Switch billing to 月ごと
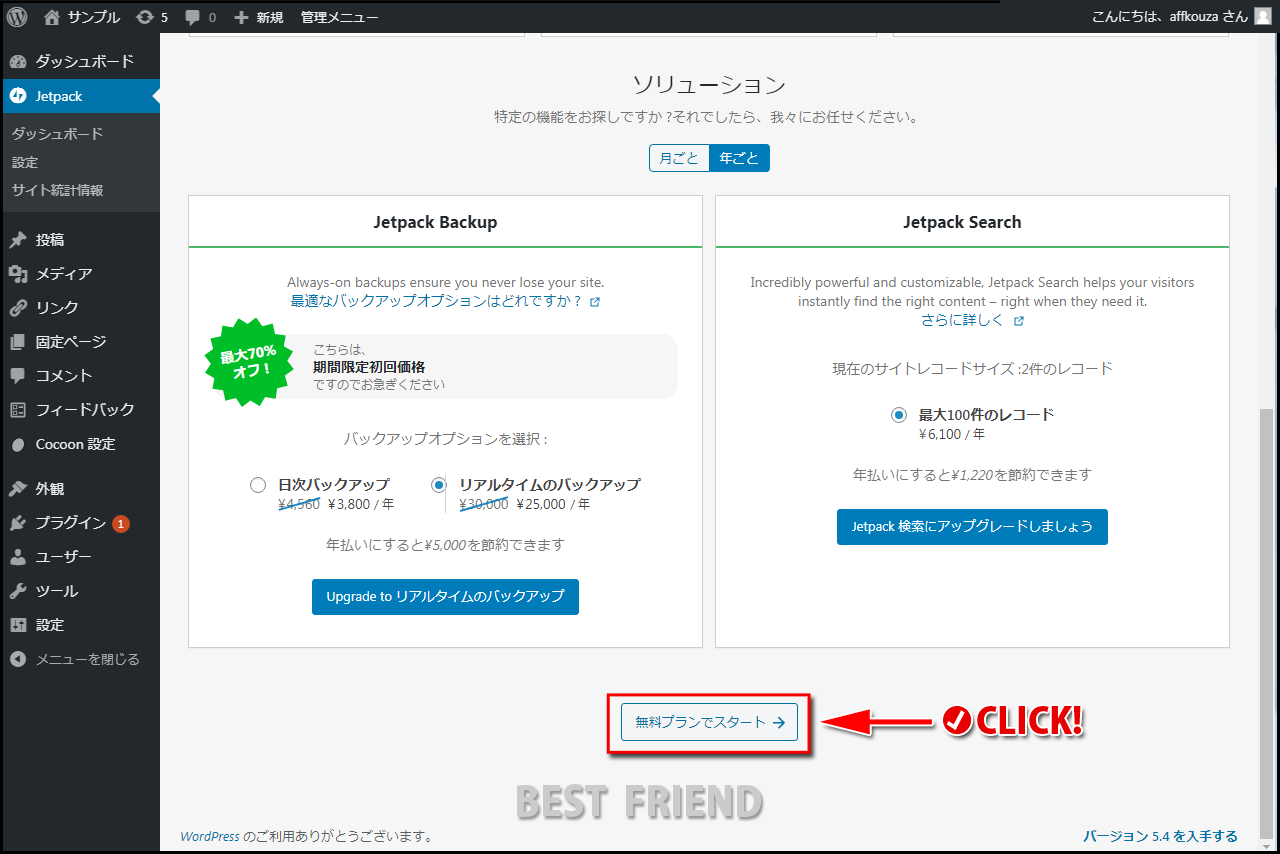Image resolution: width=1280 pixels, height=854 pixels. pyautogui.click(x=679, y=158)
